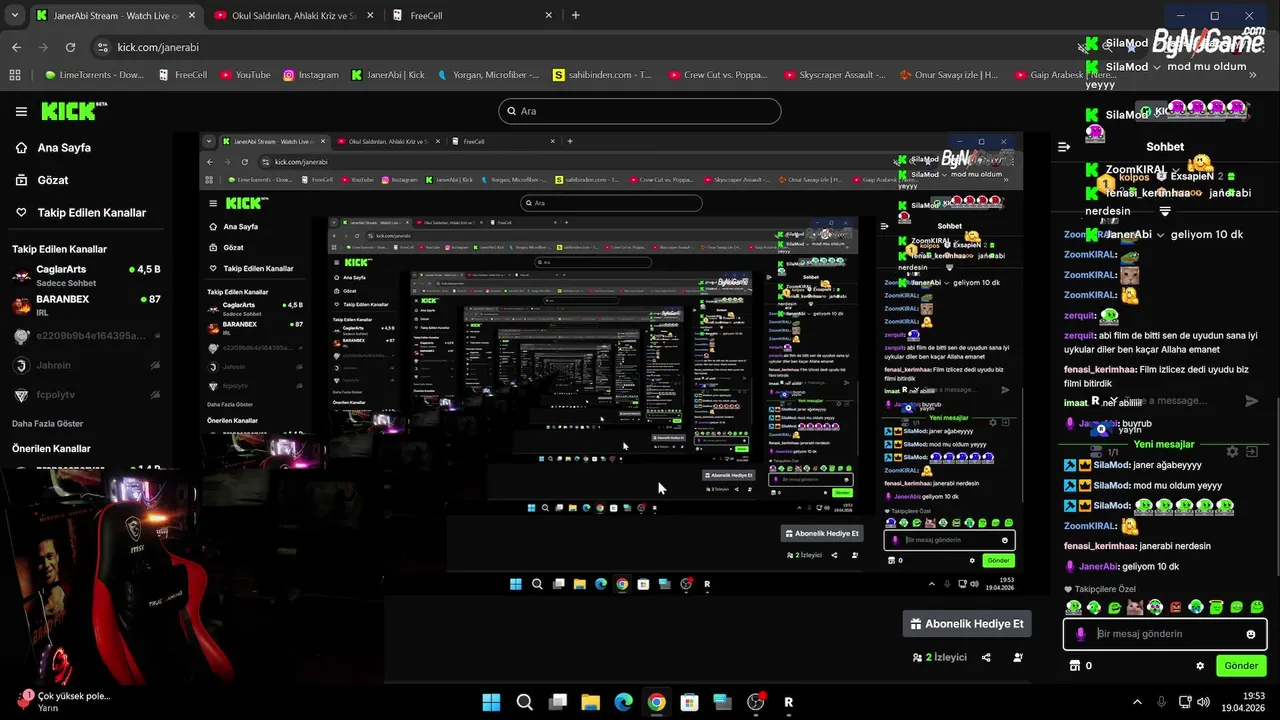
Task: Click the Bir mesaj gönderin input
Action: pos(1165,634)
